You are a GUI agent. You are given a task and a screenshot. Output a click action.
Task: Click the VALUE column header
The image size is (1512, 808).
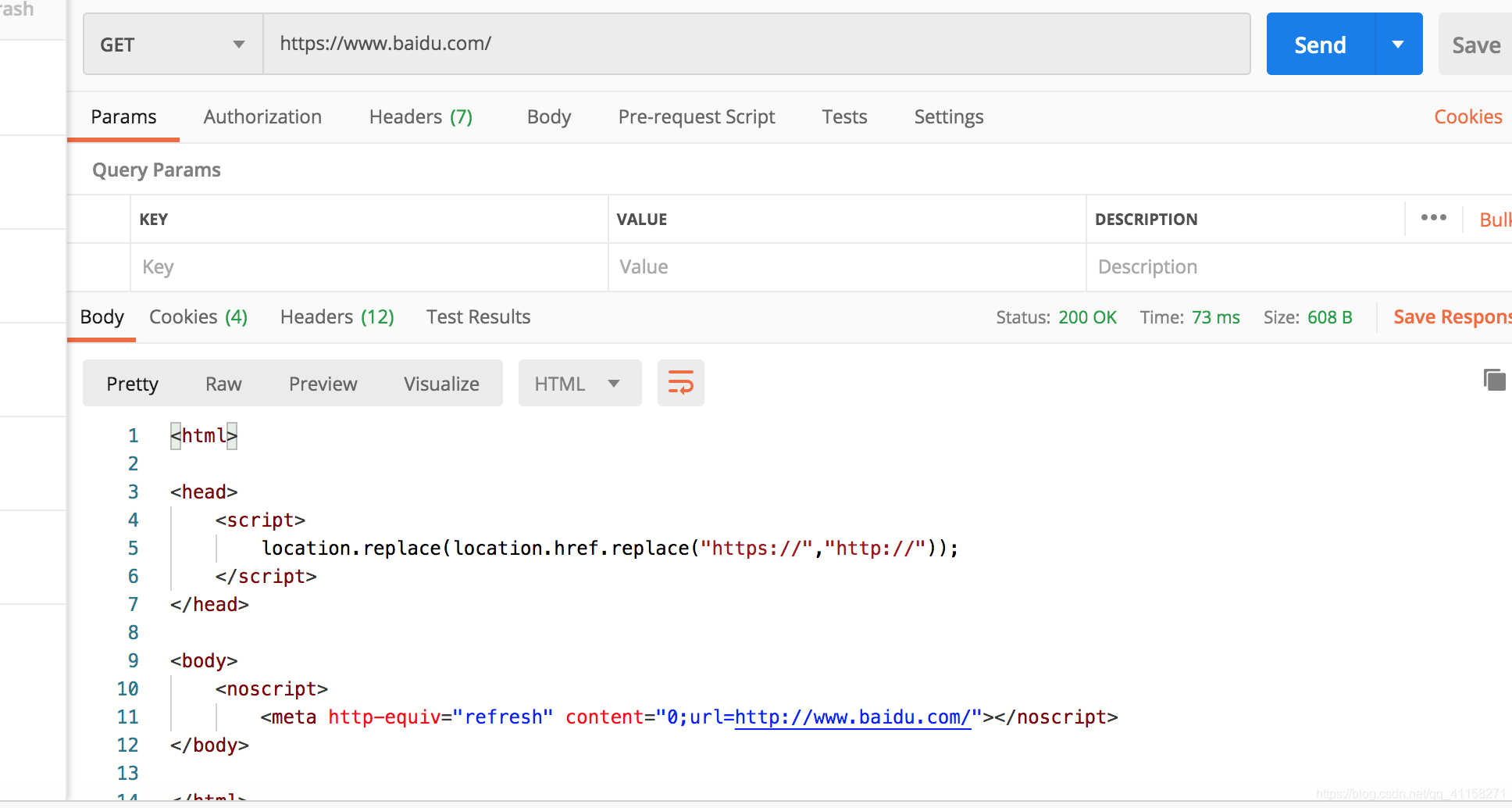(641, 220)
